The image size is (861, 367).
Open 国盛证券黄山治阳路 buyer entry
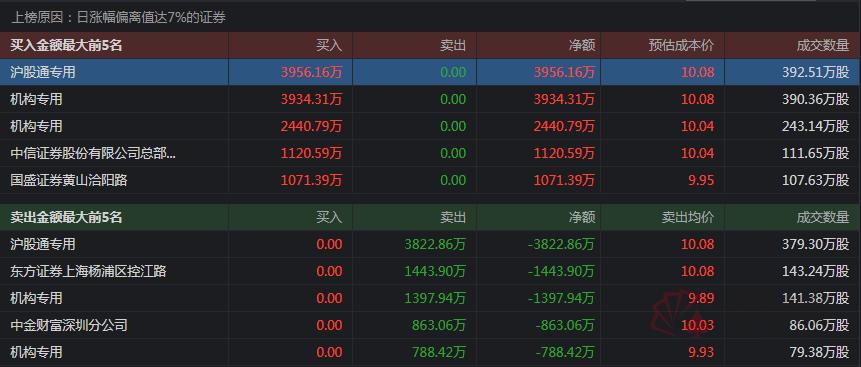click(x=69, y=180)
